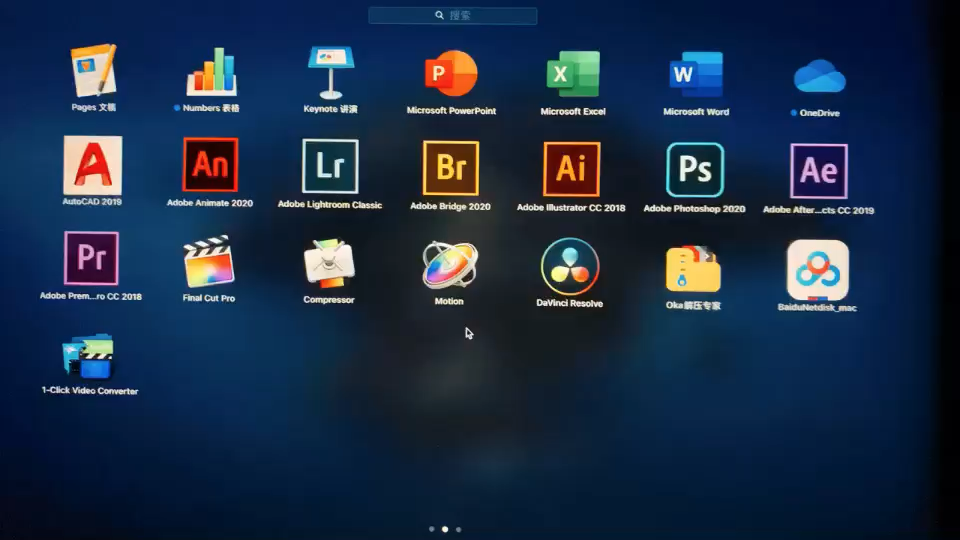Open Adobe Bridge 2020
Screen dimensions: 960x540
click(x=451, y=168)
